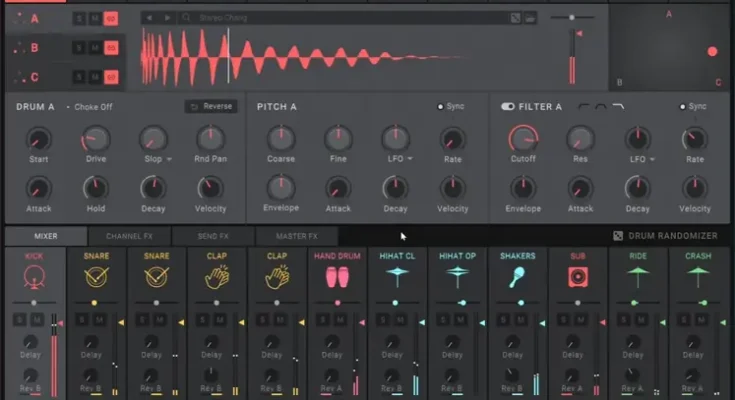Click the Kick channel pan slider
The image size is (735, 400).
click(33, 301)
